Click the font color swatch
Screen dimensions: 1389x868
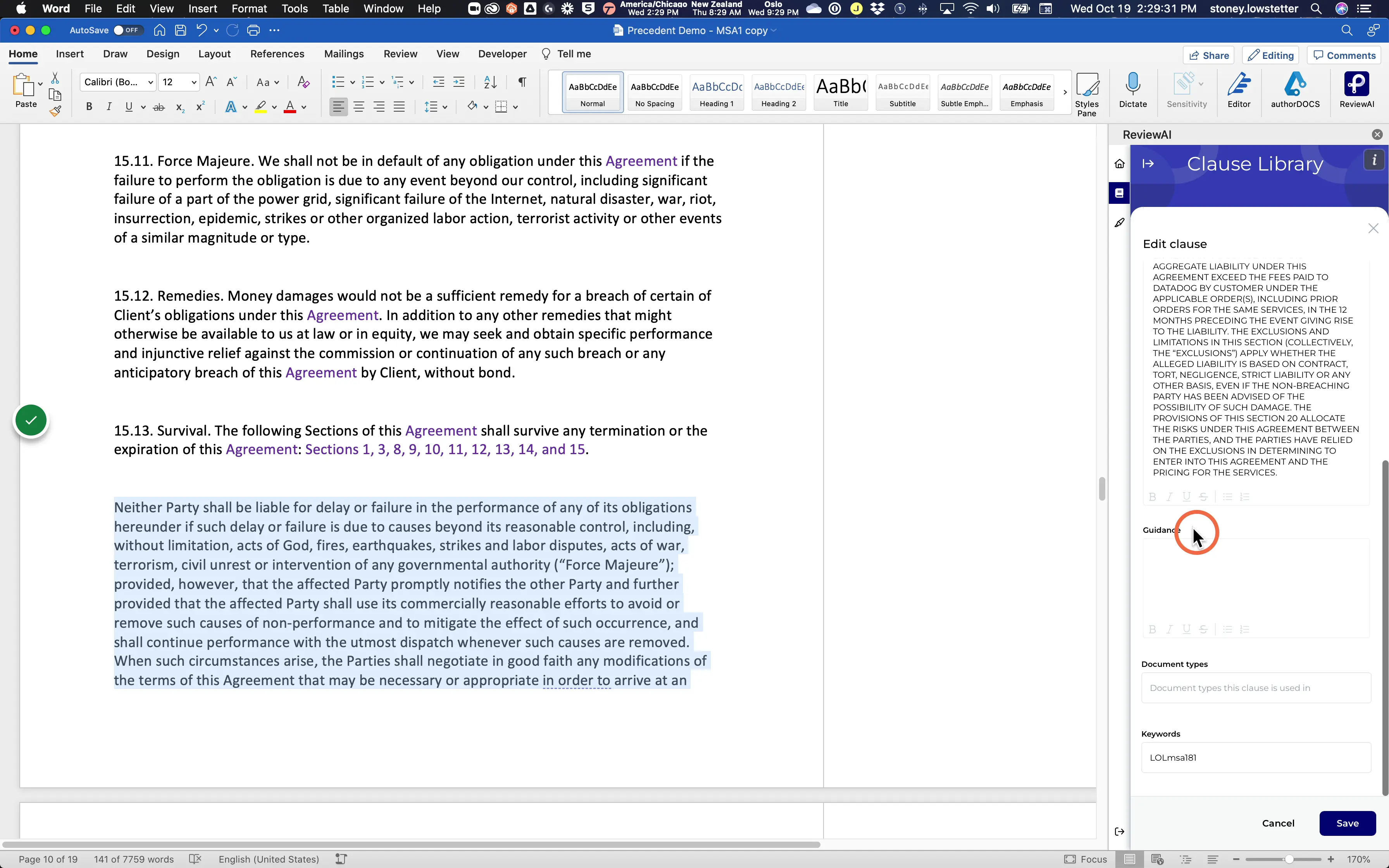tap(290, 107)
